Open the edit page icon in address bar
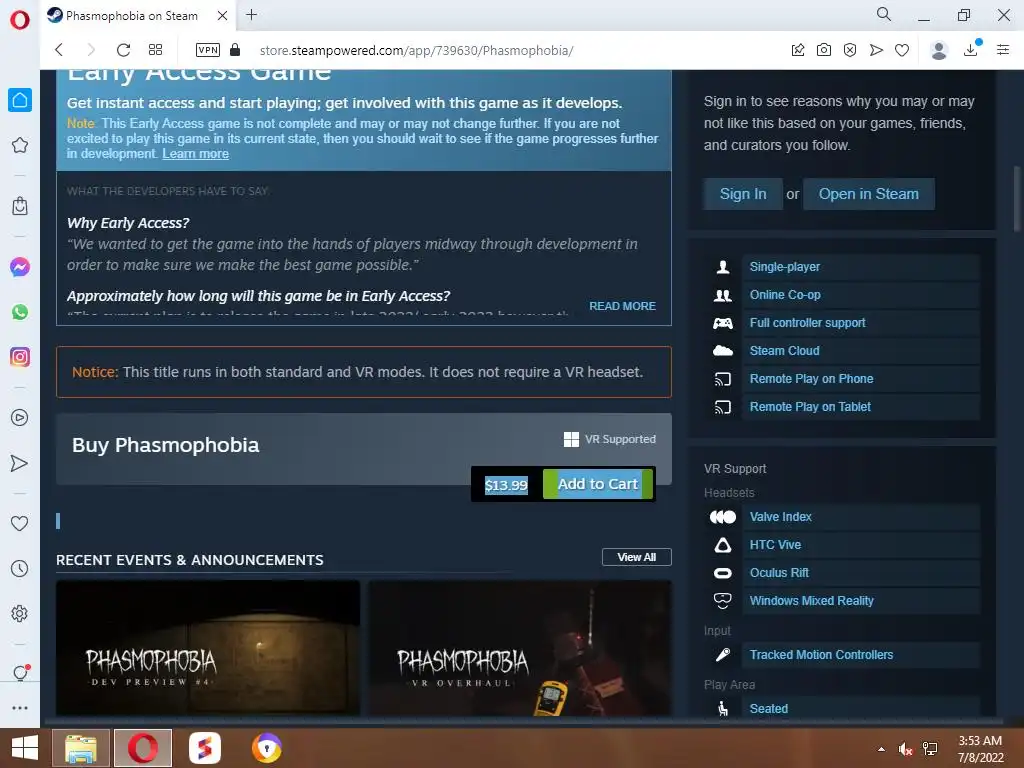Image resolution: width=1024 pixels, height=768 pixels. pyautogui.click(x=798, y=50)
